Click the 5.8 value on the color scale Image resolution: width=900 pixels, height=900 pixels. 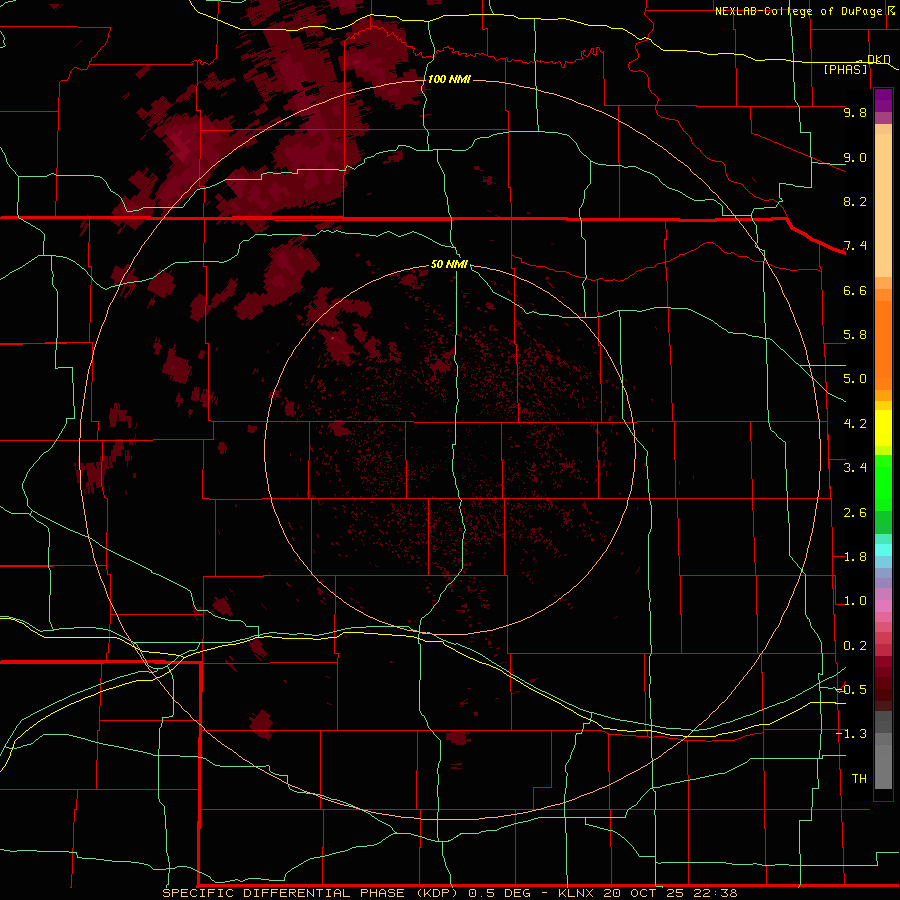click(855, 335)
